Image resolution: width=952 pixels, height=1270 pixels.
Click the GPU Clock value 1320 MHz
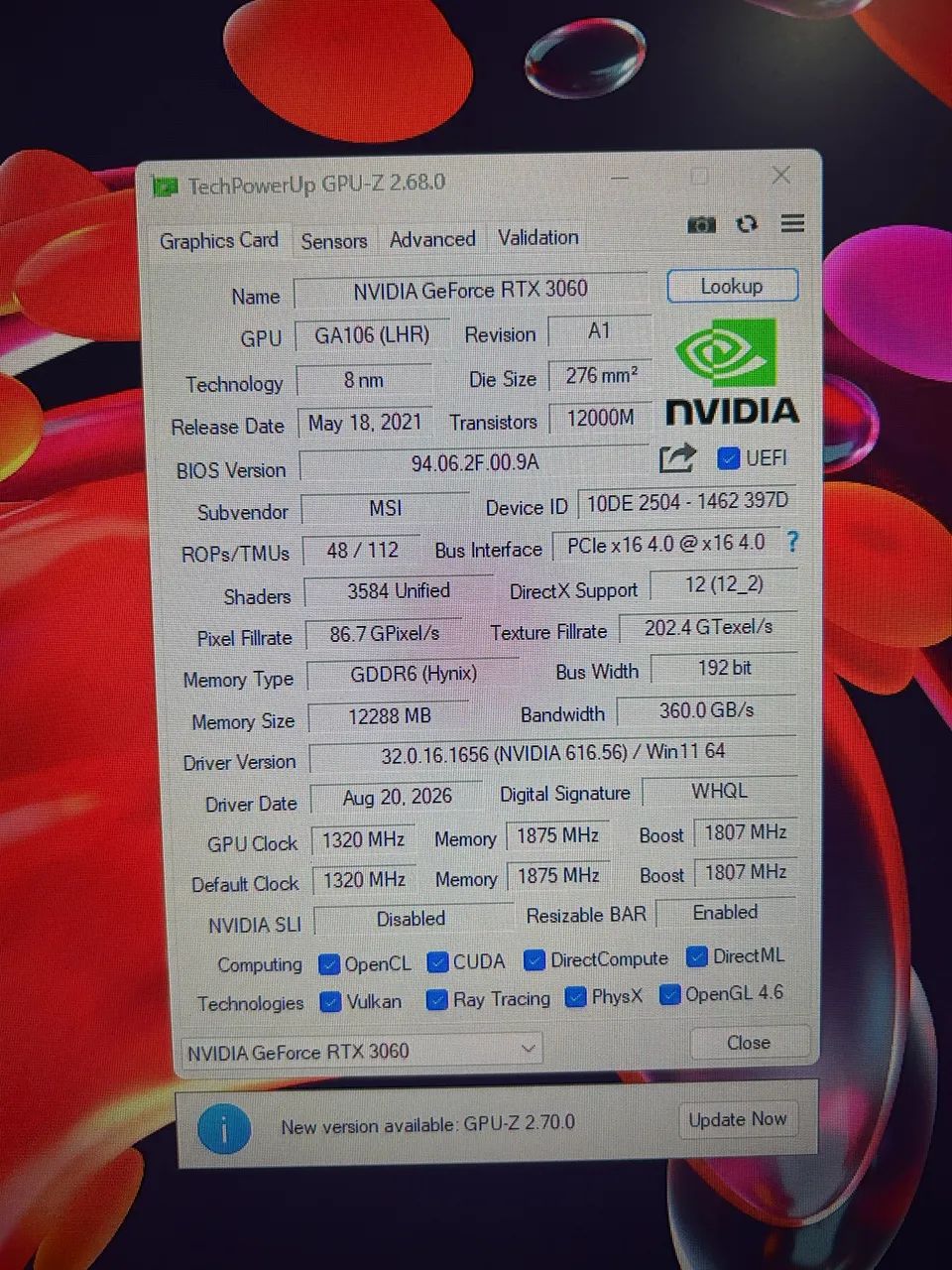[364, 840]
